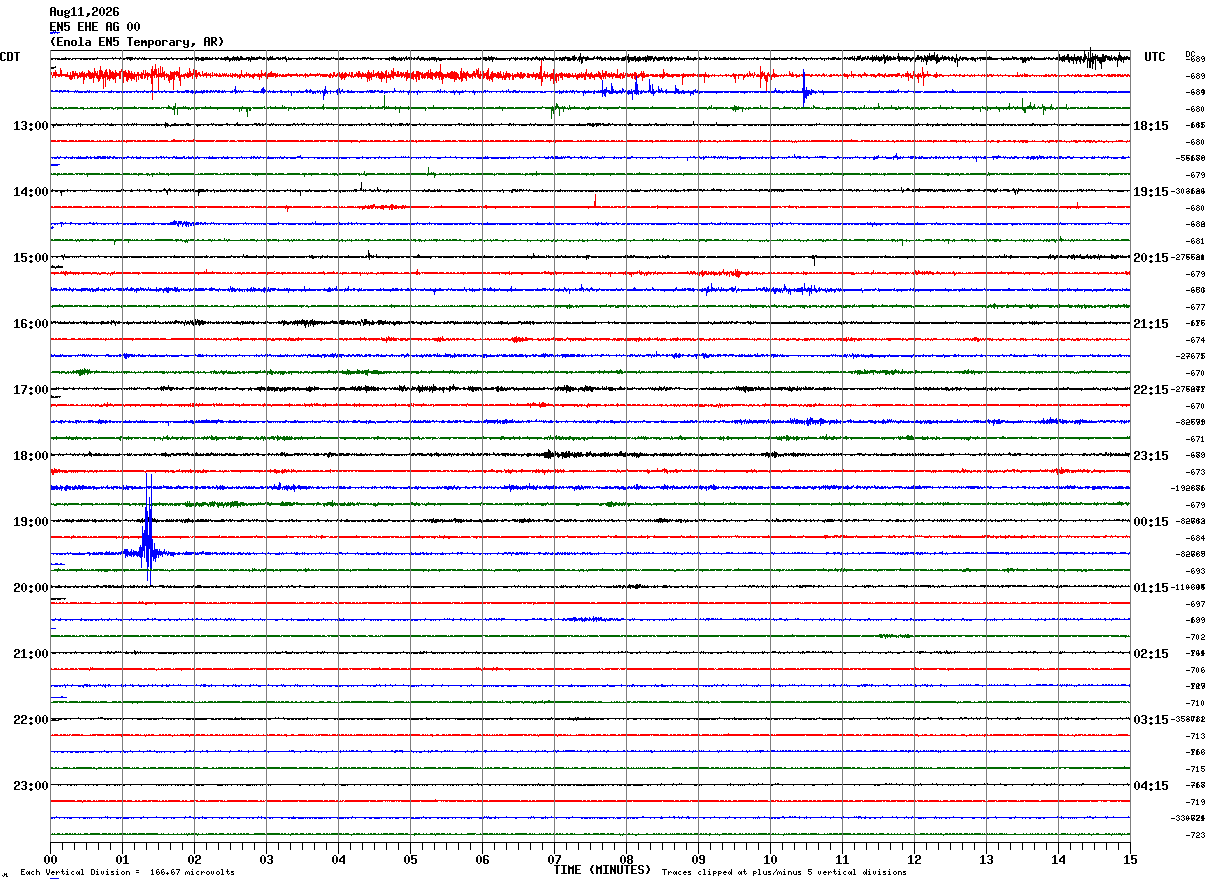Viewport: 1210px width, 886px height.
Task: Click the CDT timezone label
Action: point(10,57)
